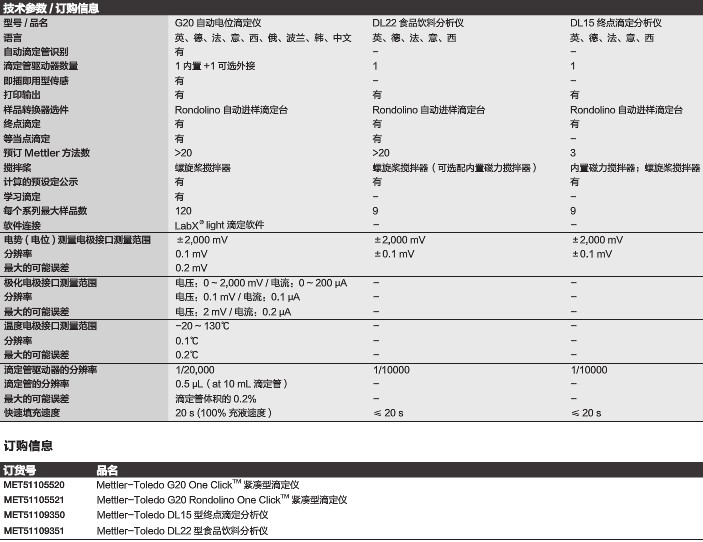Screen dimensions: 703x542
Task: Click the '型号 / 品名' row label
Action: [x=26, y=23]
